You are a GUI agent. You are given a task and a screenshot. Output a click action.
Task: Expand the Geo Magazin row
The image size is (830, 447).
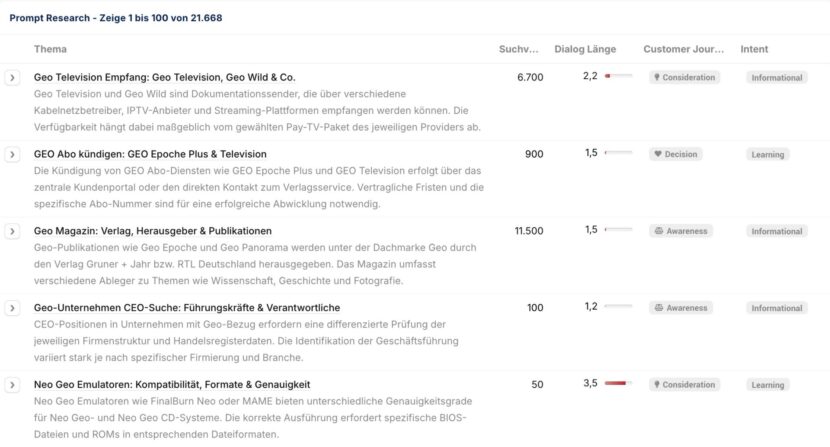pos(12,231)
